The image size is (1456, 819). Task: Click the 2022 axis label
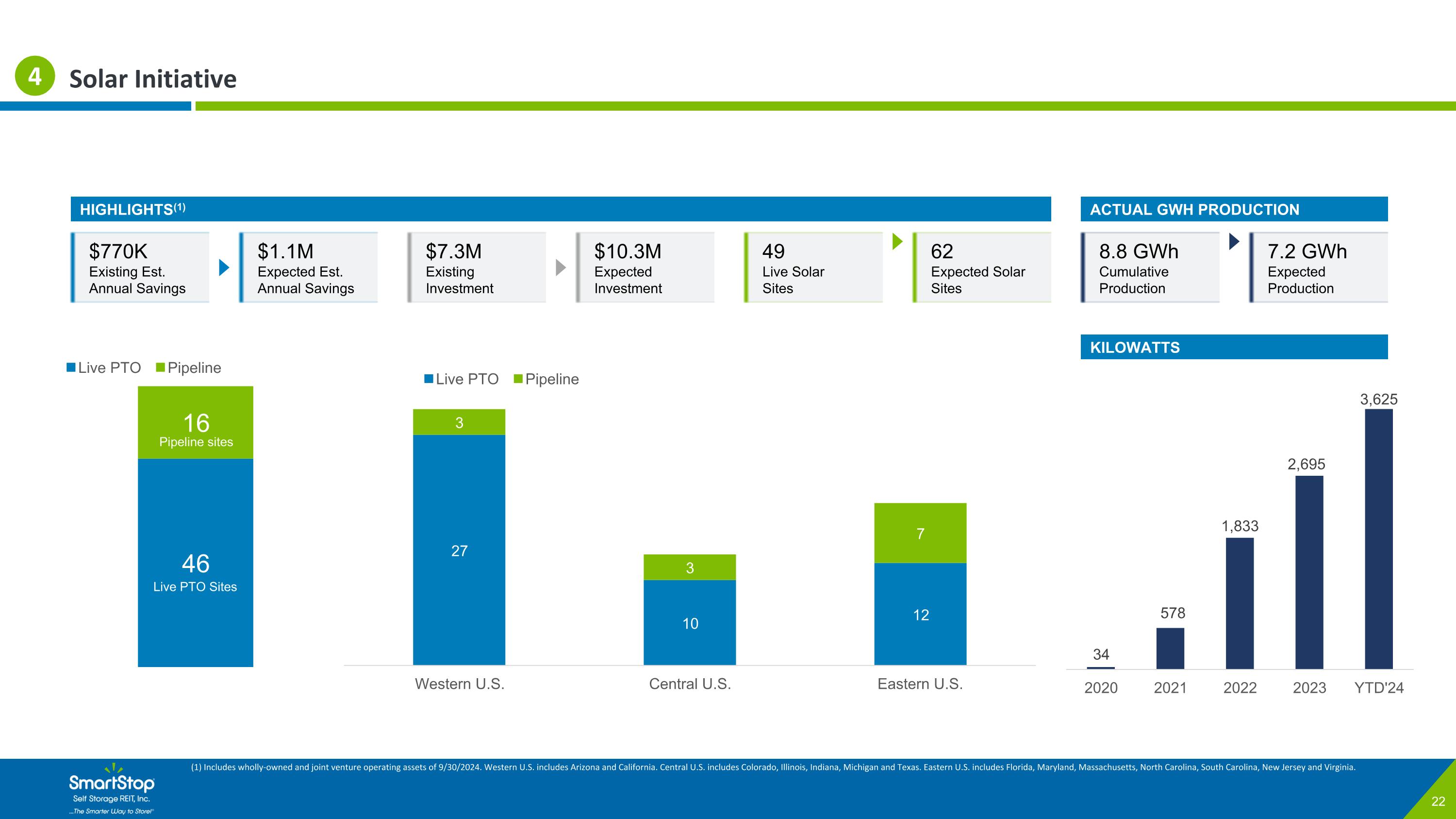(x=1240, y=688)
